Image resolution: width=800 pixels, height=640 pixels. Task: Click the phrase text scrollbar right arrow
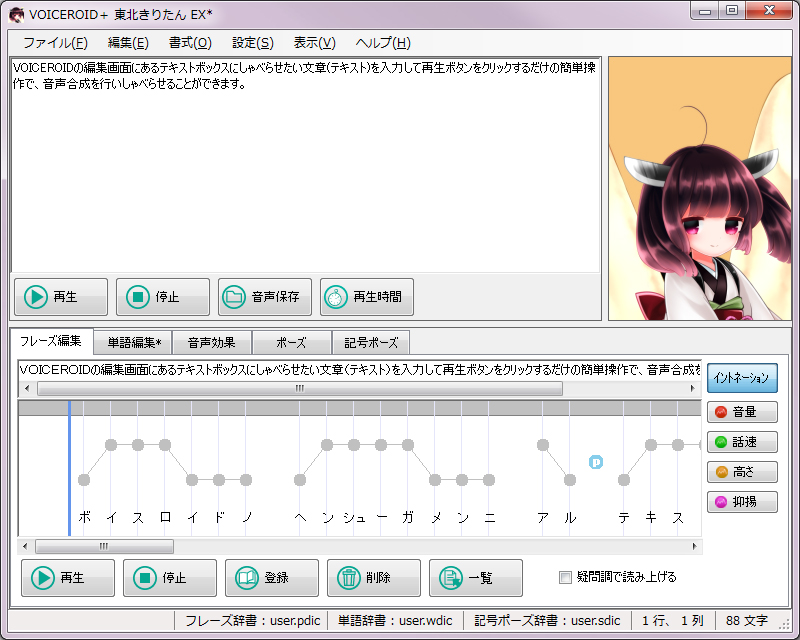(x=692, y=388)
